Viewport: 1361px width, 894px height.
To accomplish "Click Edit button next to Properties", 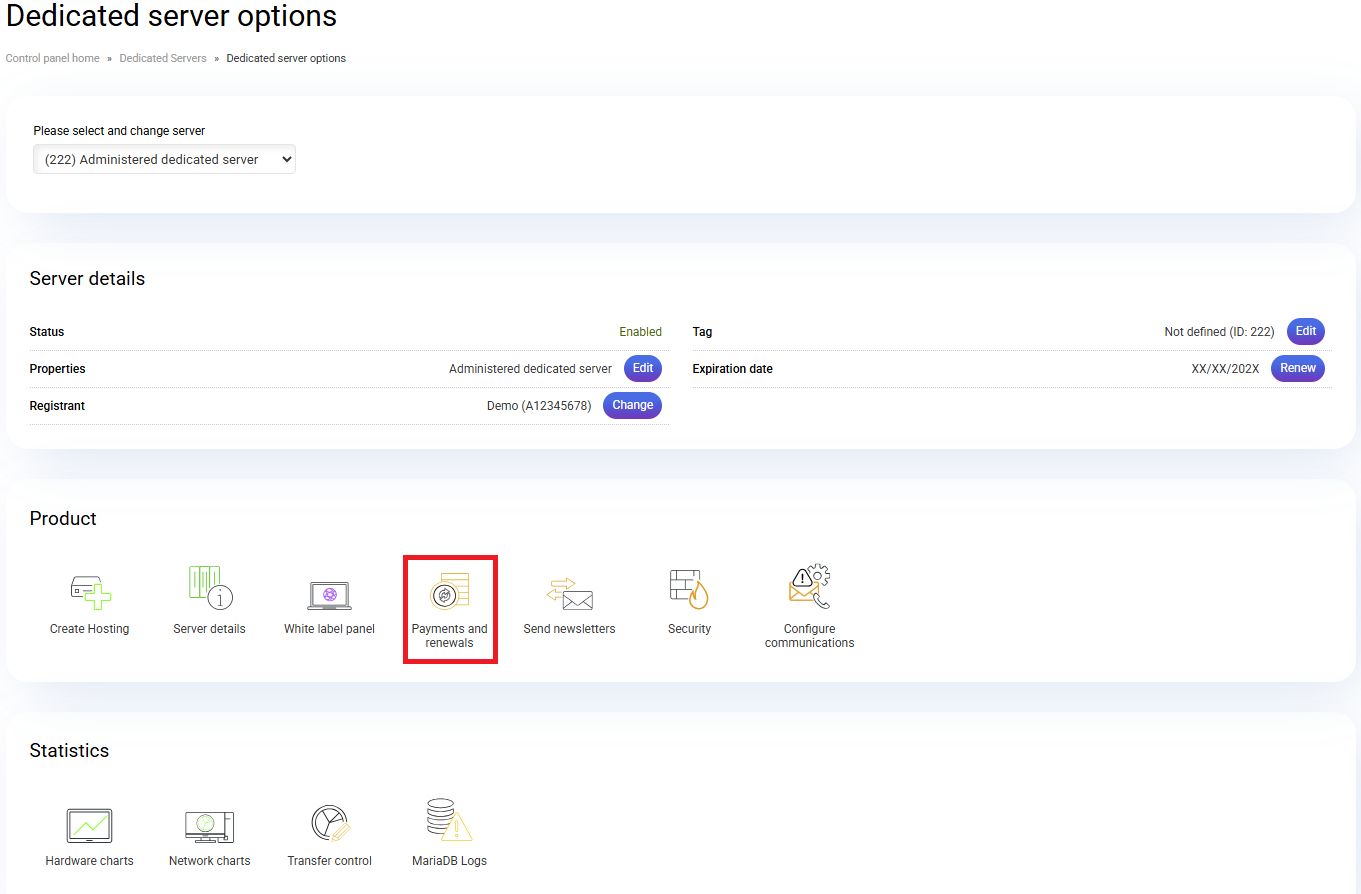I will [643, 368].
